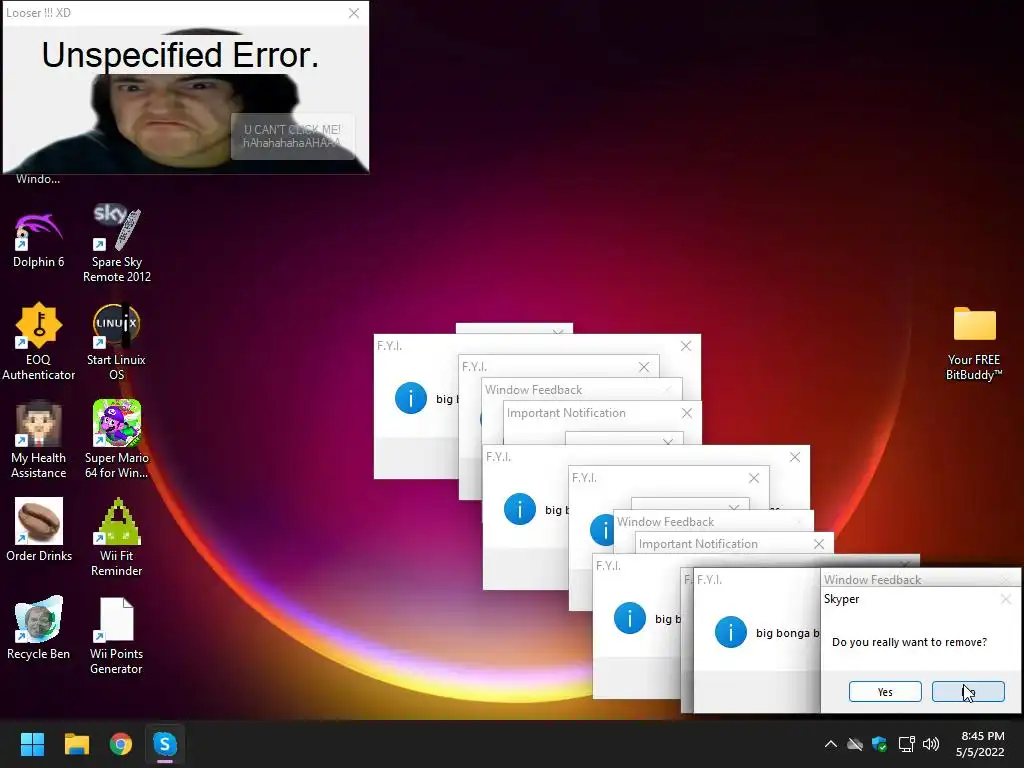Close the lower Important Notification window
Screen dimensions: 1024x768
[819, 544]
